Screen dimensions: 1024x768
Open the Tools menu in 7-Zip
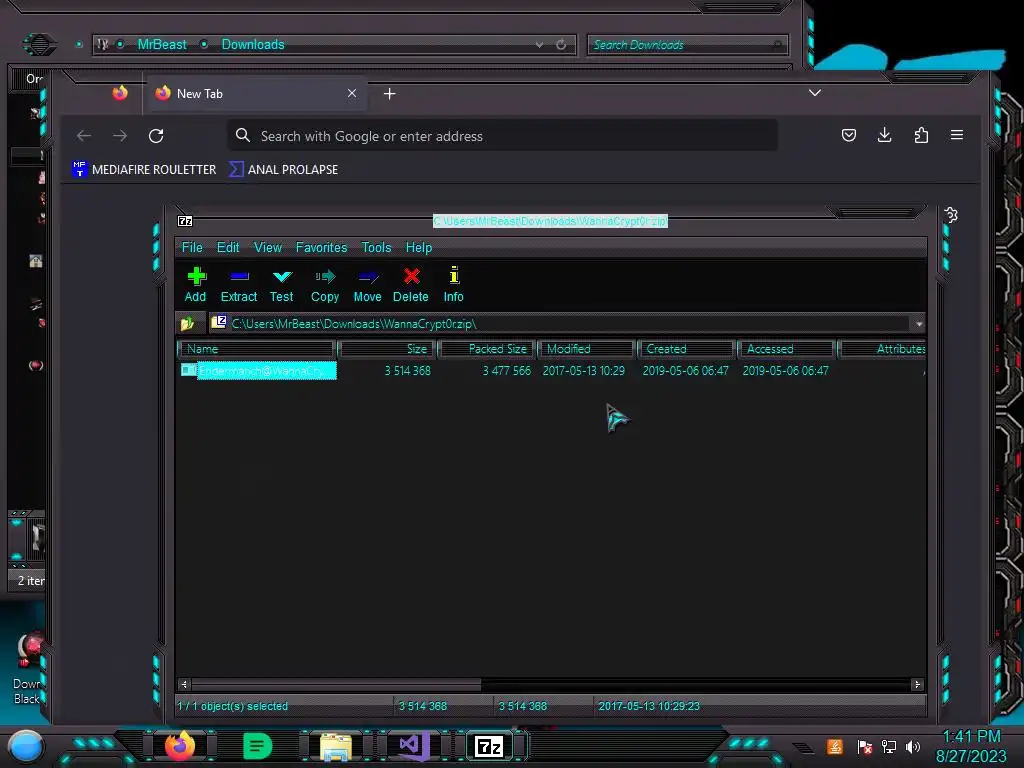pos(376,248)
